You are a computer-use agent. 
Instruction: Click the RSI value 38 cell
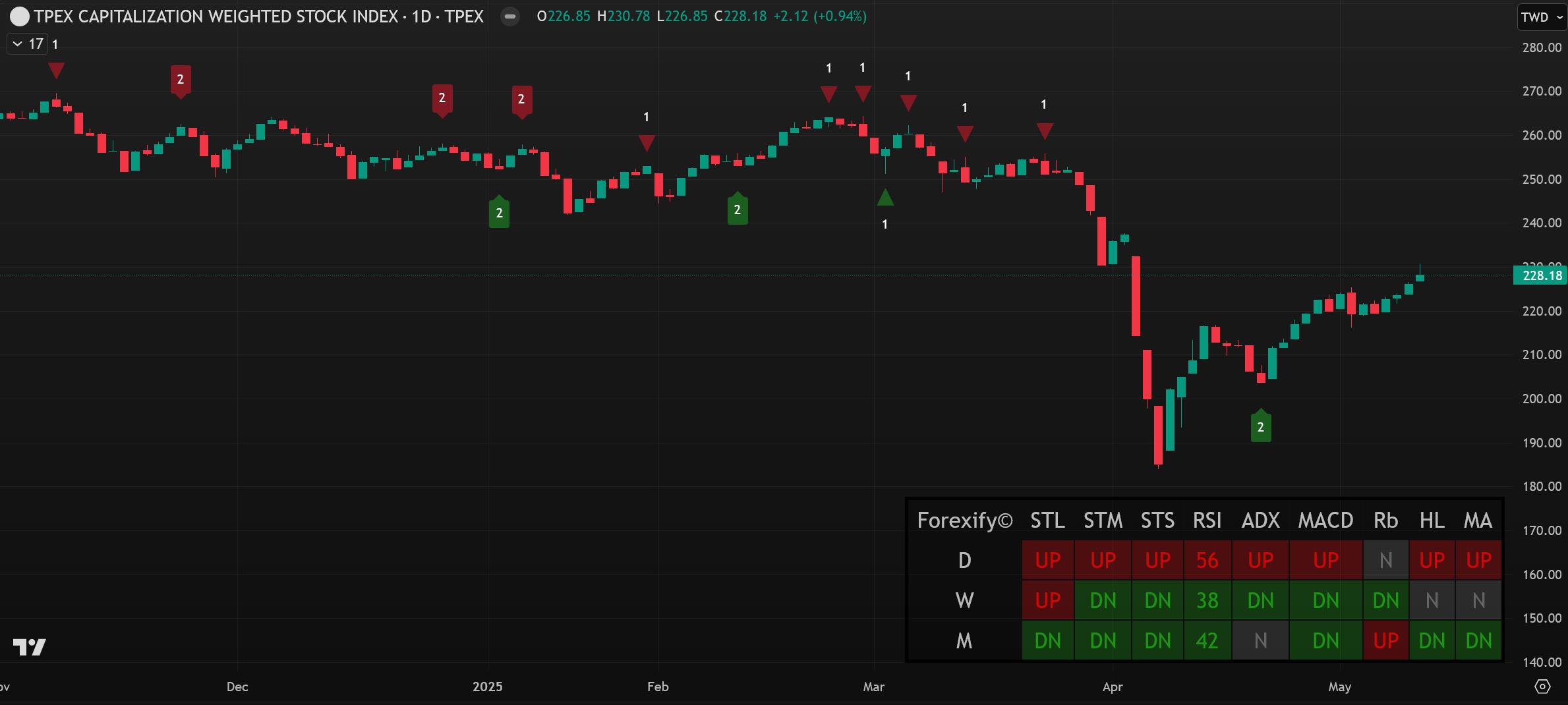(x=1207, y=600)
